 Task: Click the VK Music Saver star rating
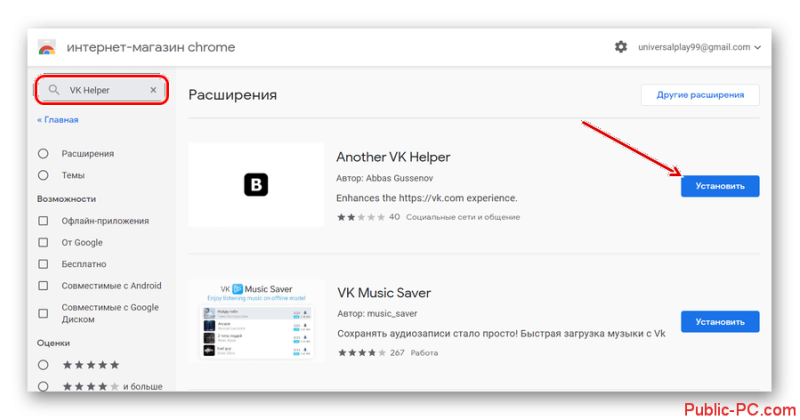362,353
